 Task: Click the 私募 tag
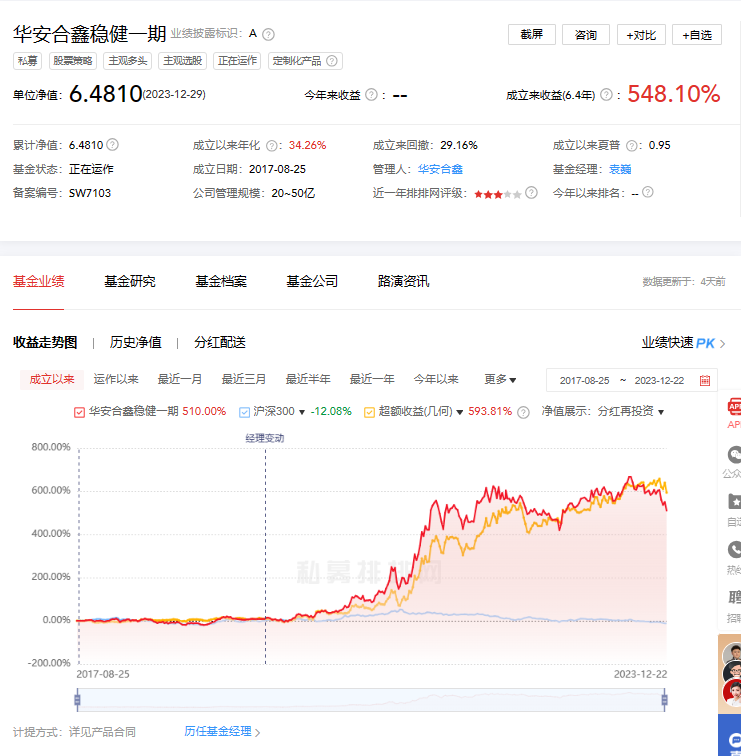coord(27,61)
